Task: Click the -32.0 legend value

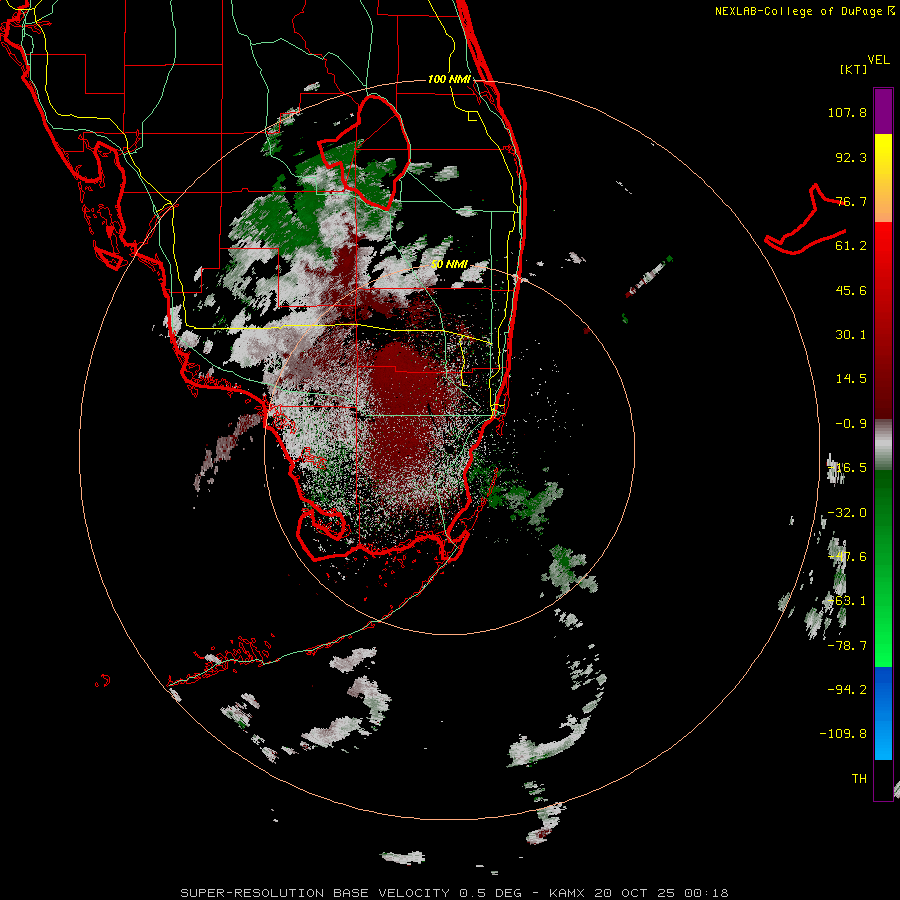Action: click(847, 513)
